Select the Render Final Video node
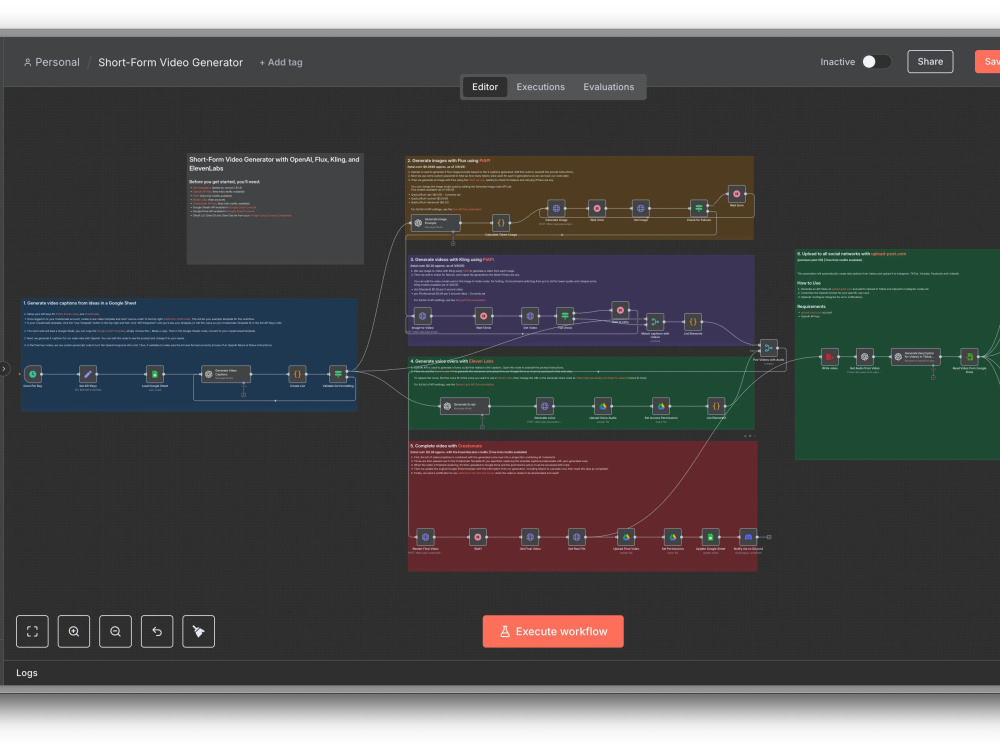Screen dimensions: 1000x750 point(425,537)
